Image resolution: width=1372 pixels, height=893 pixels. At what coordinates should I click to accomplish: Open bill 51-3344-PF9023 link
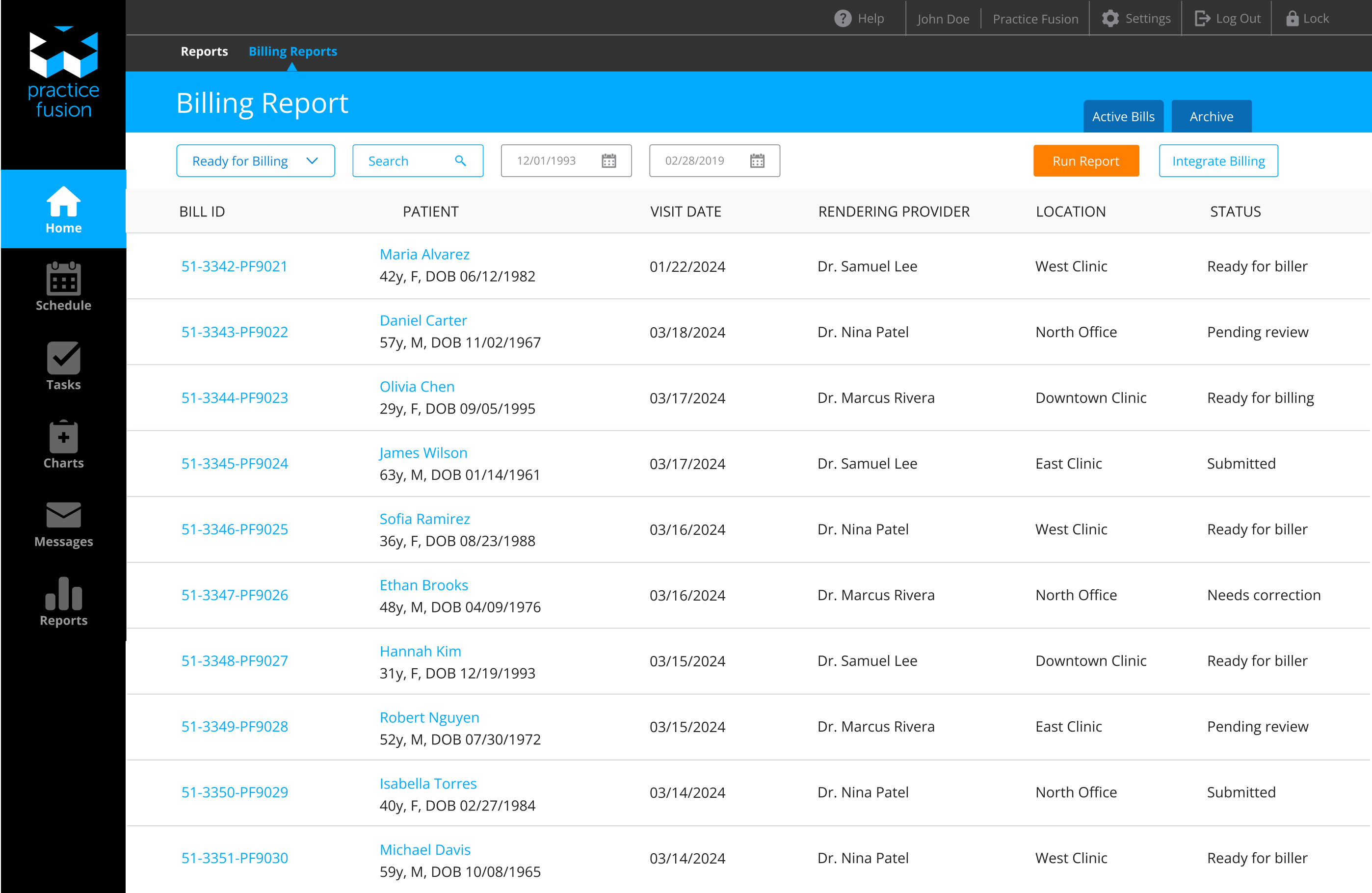[234, 398]
